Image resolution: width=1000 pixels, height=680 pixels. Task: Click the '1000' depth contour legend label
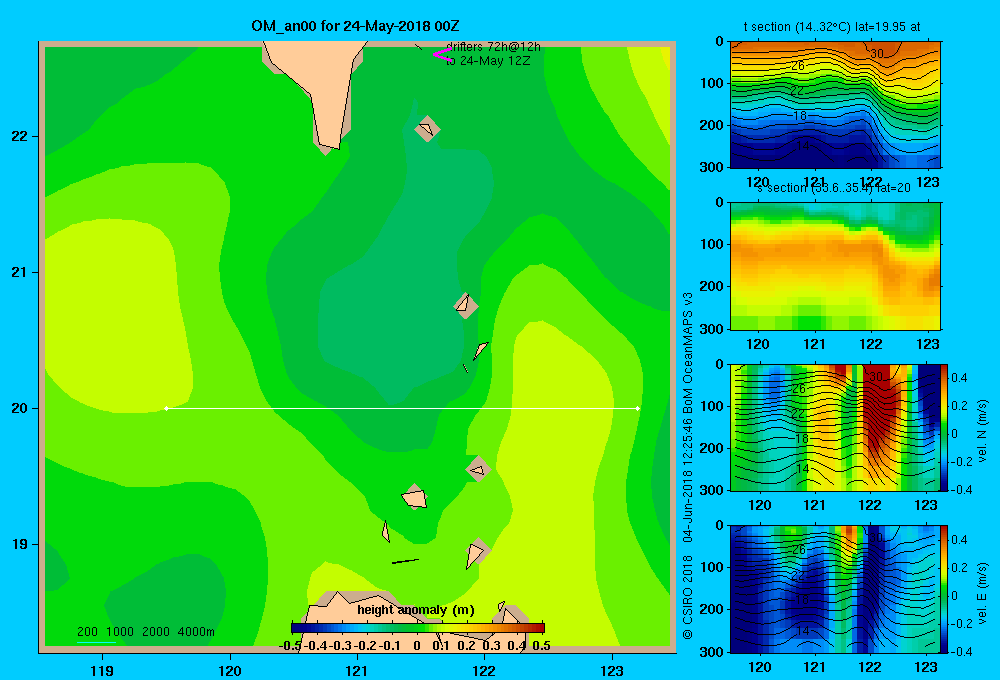pyautogui.click(x=120, y=632)
